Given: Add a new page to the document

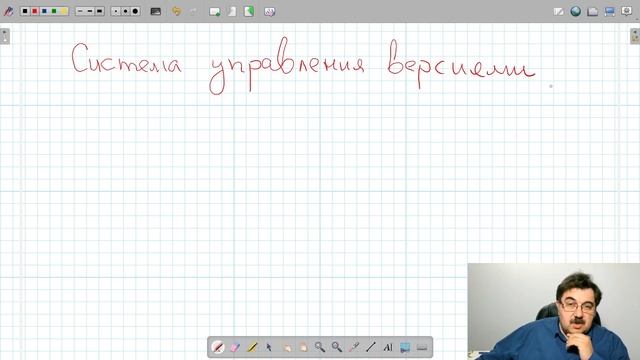Looking at the screenshot, I should (215, 11).
